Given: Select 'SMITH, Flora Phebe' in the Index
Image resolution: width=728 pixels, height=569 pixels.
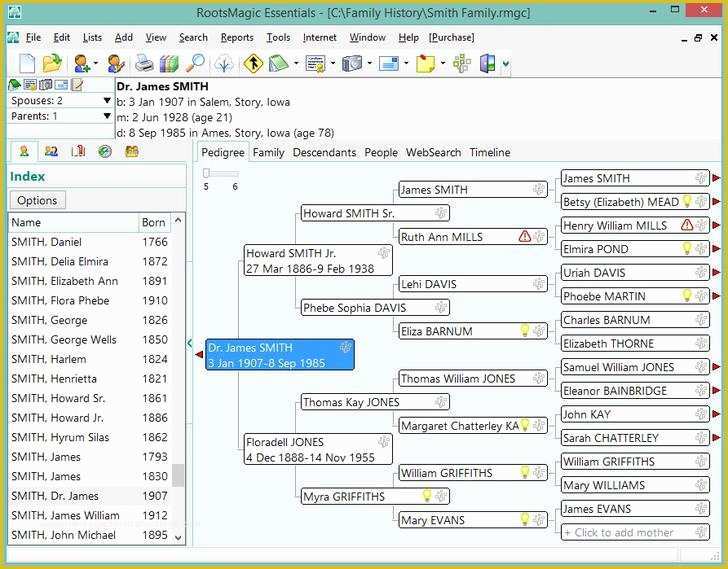Looking at the screenshot, I should 89,301.
